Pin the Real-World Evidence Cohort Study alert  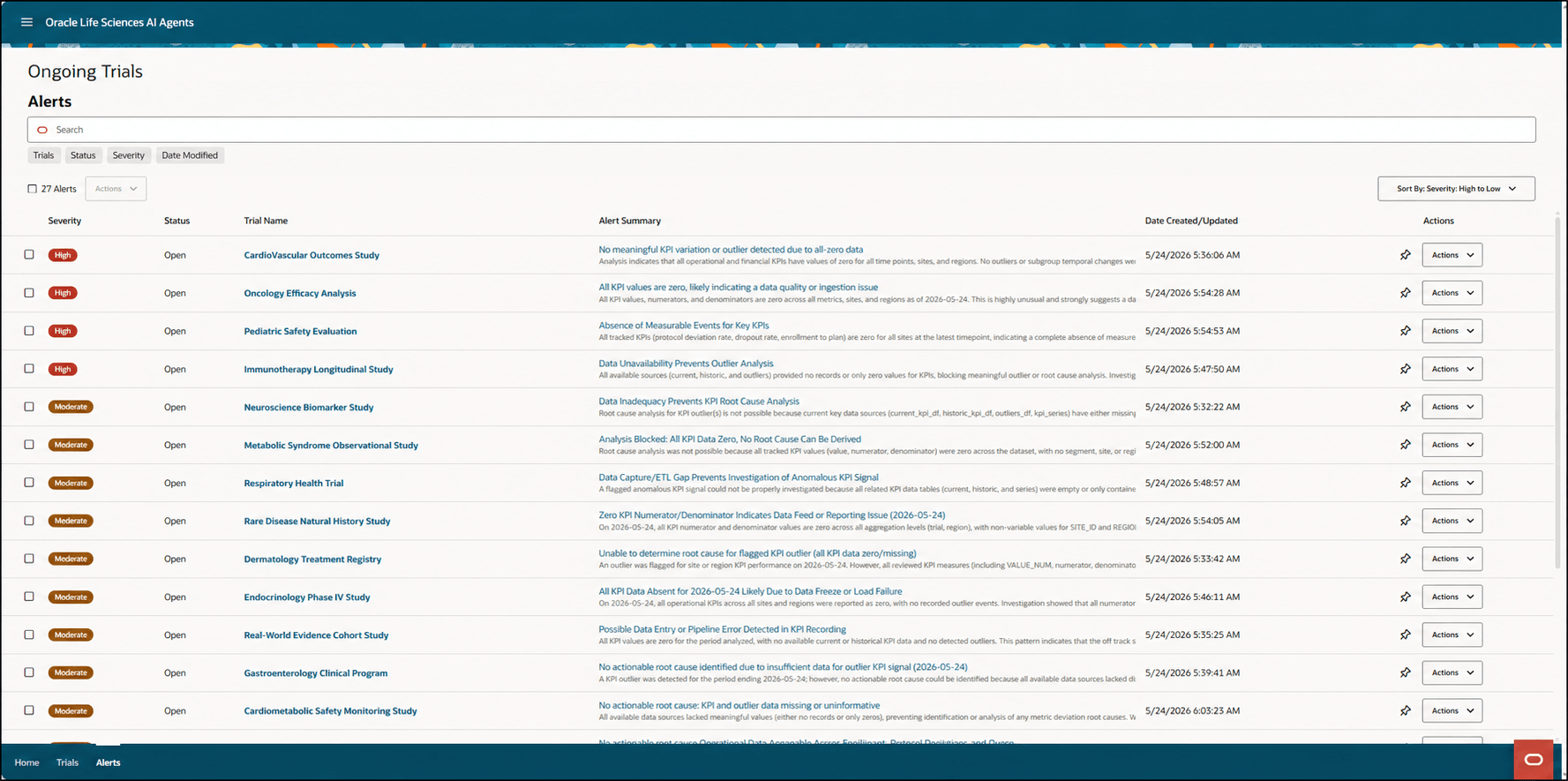pos(1405,635)
